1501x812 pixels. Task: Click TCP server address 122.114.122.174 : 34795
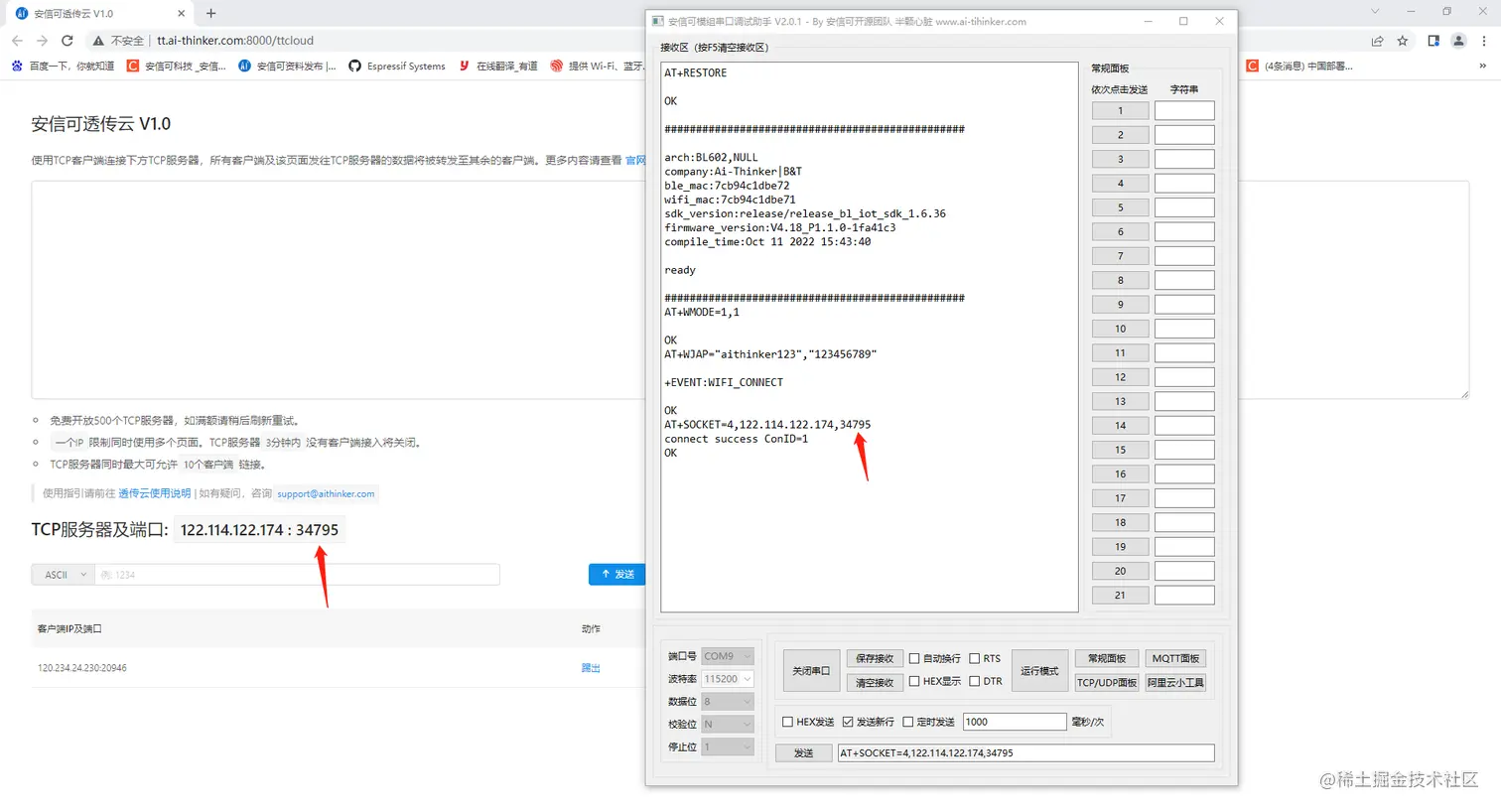pyautogui.click(x=259, y=530)
